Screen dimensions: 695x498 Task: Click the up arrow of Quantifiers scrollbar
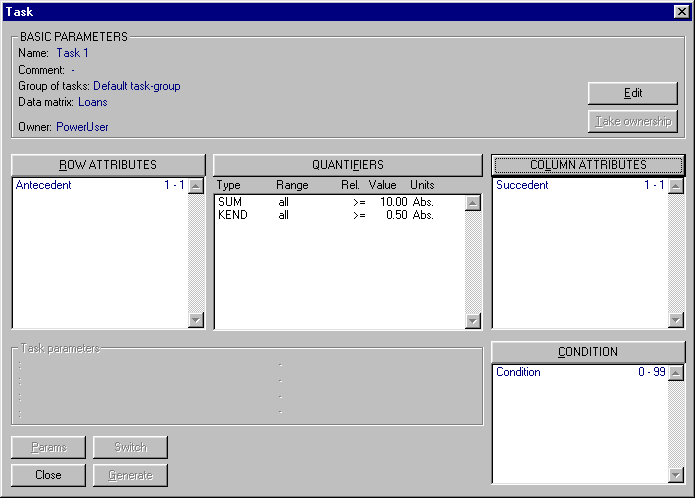pyautogui.click(x=473, y=203)
